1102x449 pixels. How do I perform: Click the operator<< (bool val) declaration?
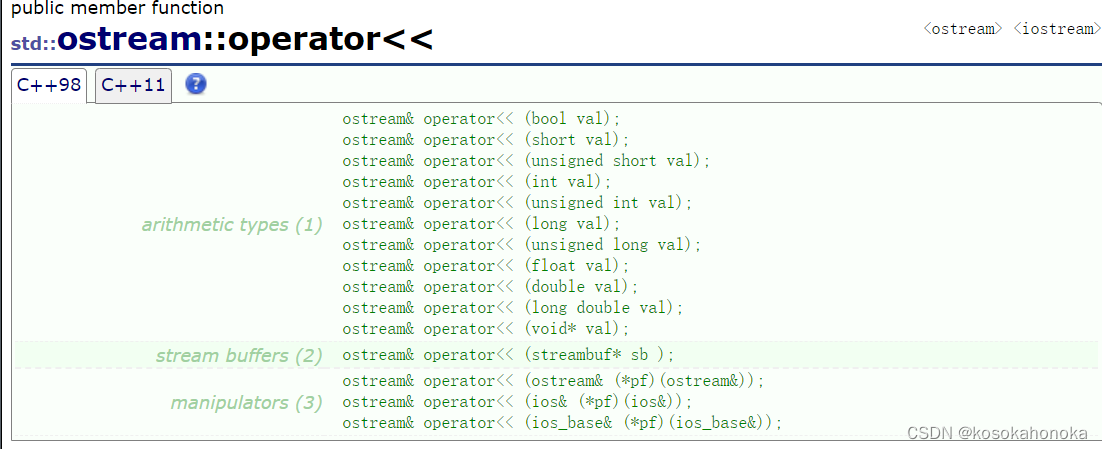[481, 119]
